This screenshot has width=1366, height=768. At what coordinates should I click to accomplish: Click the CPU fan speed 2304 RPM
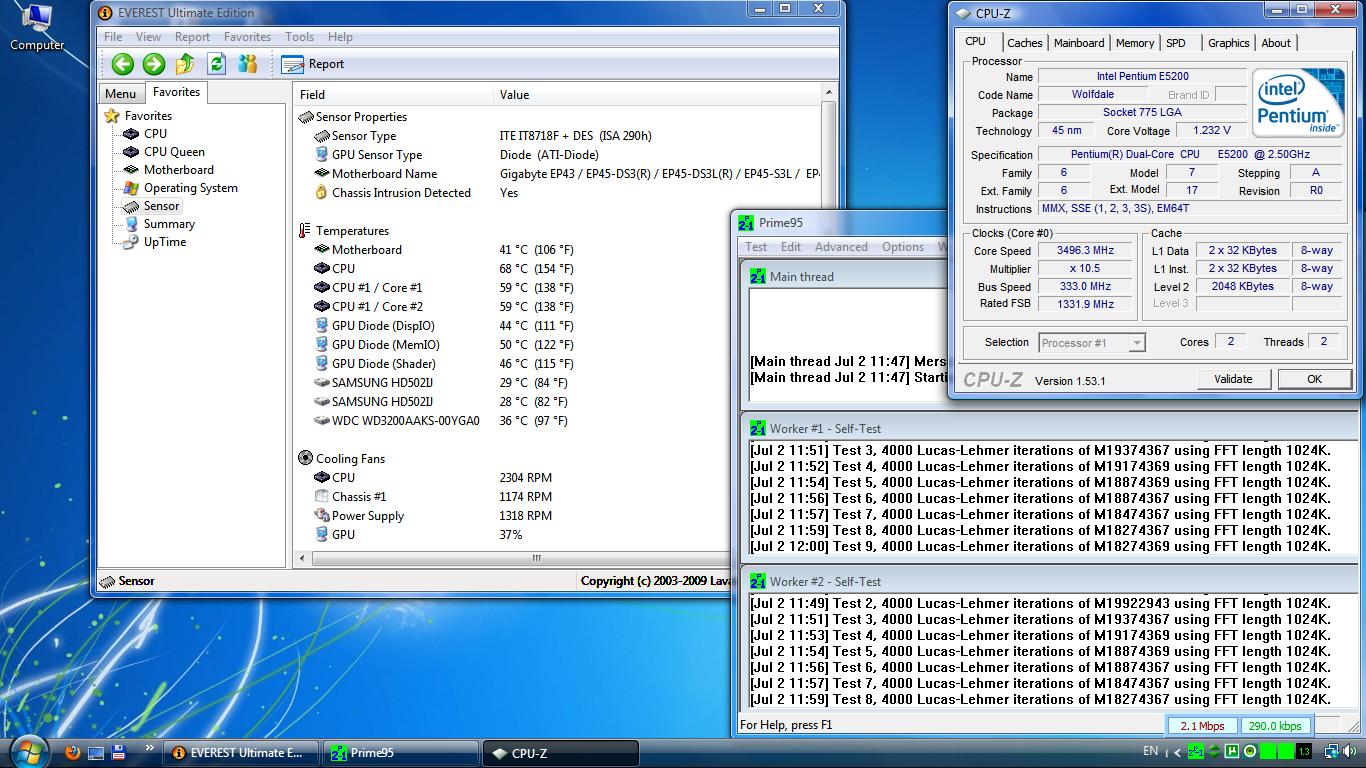pos(525,478)
